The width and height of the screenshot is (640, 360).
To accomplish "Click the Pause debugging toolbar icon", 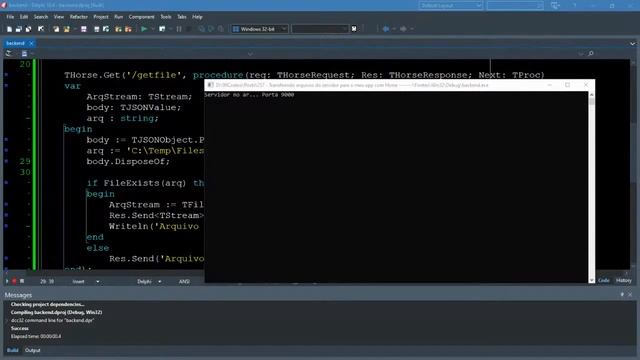I will pos(179,29).
